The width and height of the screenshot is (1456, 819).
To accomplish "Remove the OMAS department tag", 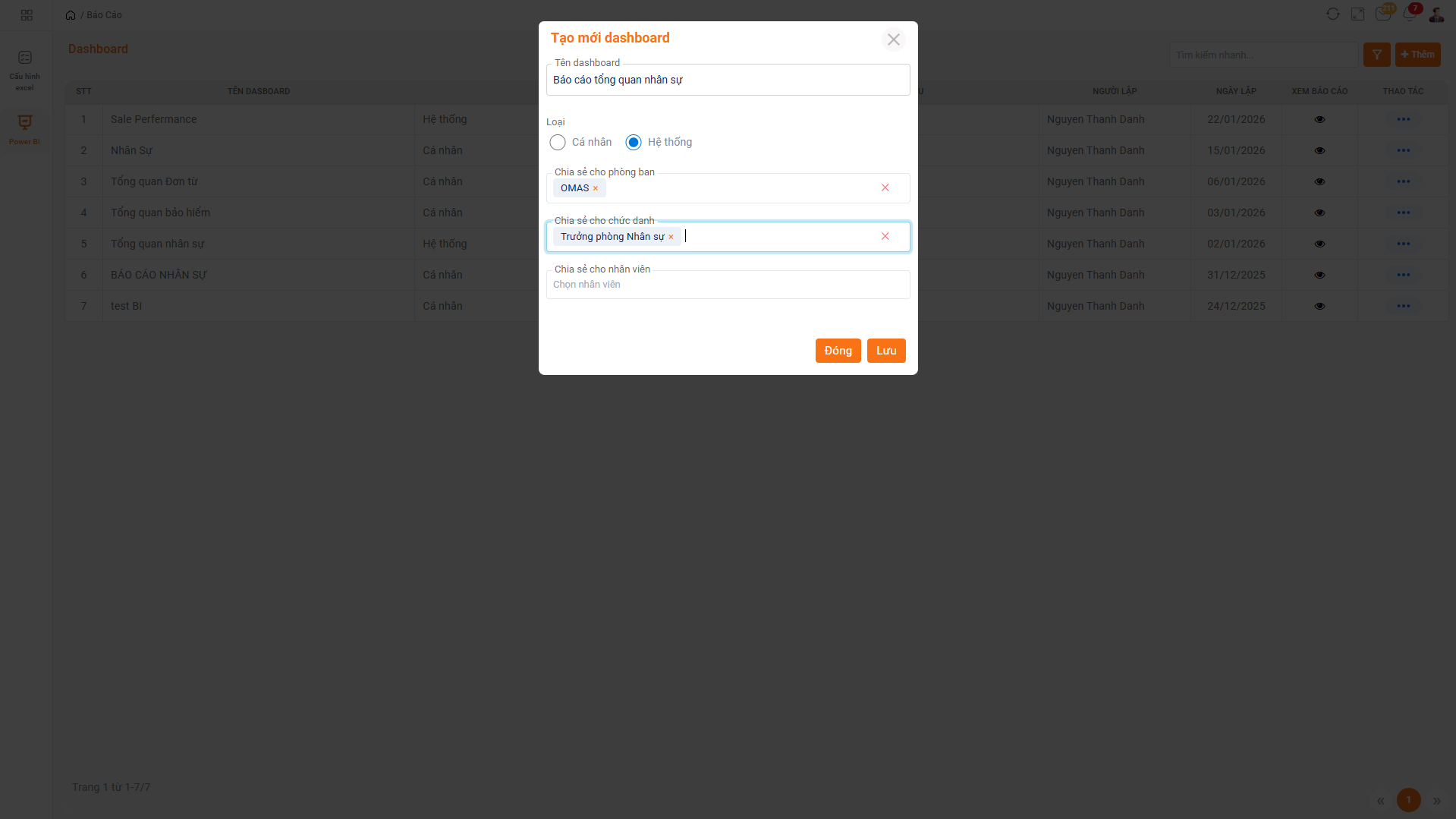I will coord(596,189).
